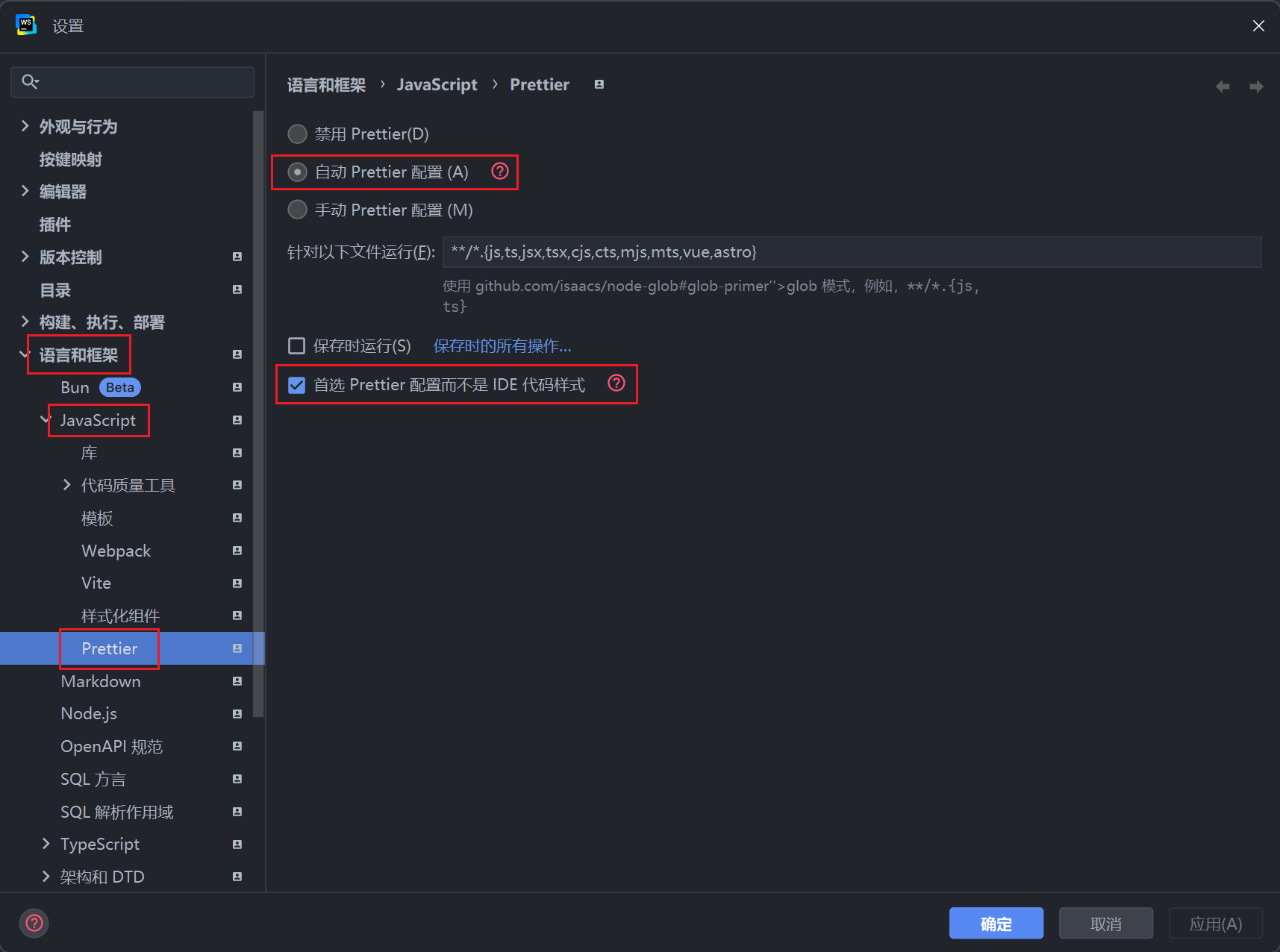Open the 保存时的所有操作 link
The width and height of the screenshot is (1280, 952).
[x=502, y=346]
